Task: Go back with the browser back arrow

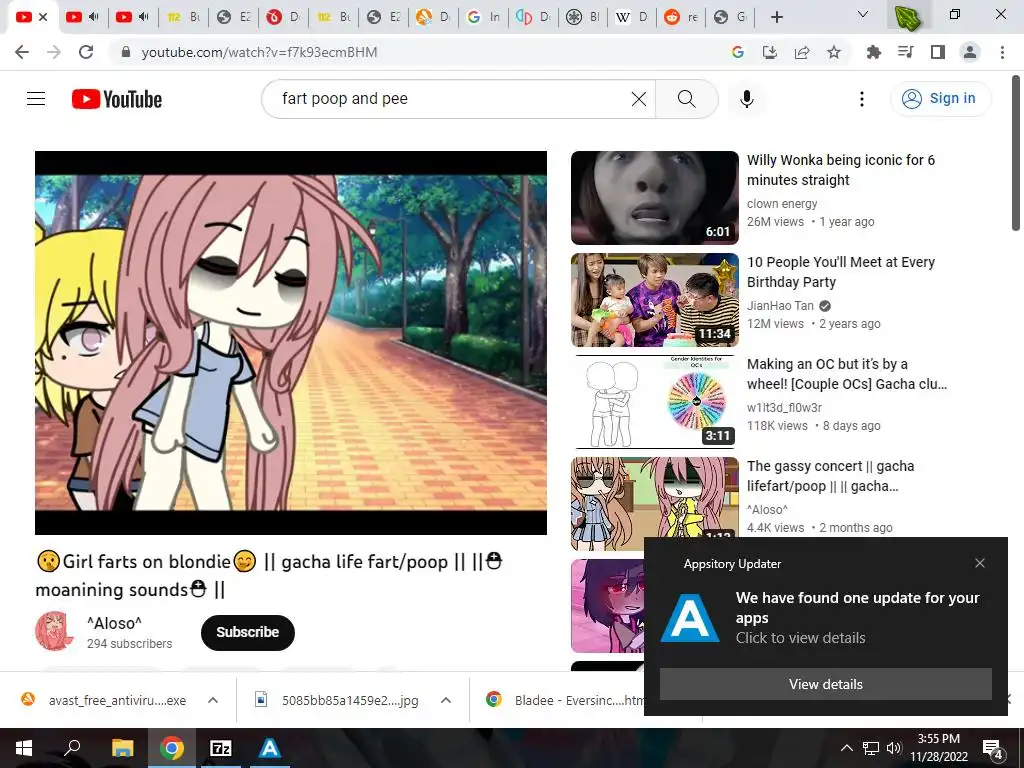Action: [x=22, y=52]
